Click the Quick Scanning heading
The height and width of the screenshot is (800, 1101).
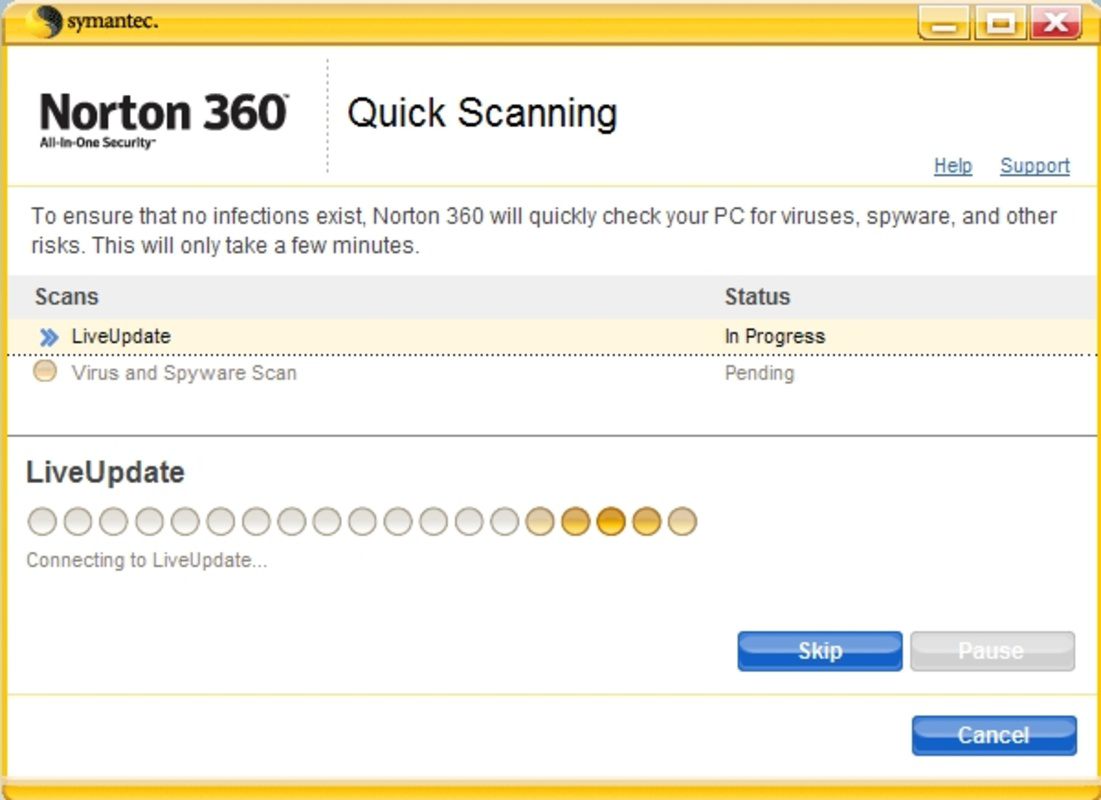(x=482, y=113)
